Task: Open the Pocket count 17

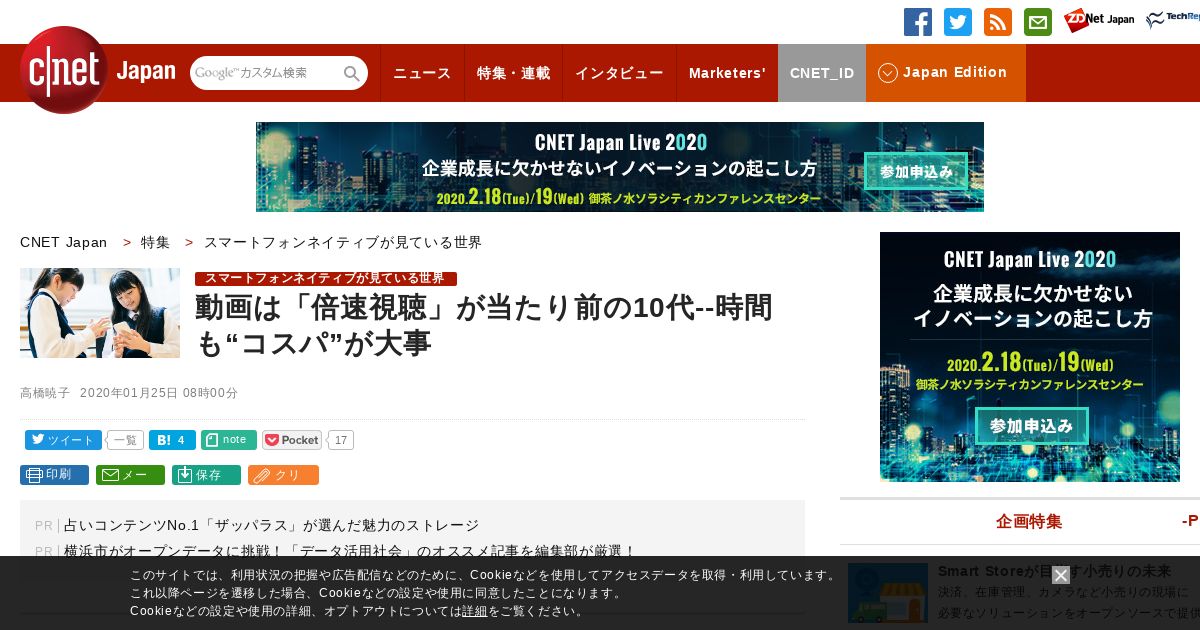Action: point(341,440)
